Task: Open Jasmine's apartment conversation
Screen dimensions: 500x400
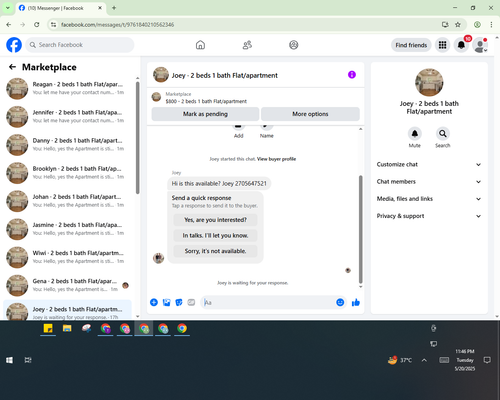Action: pyautogui.click(x=68, y=229)
